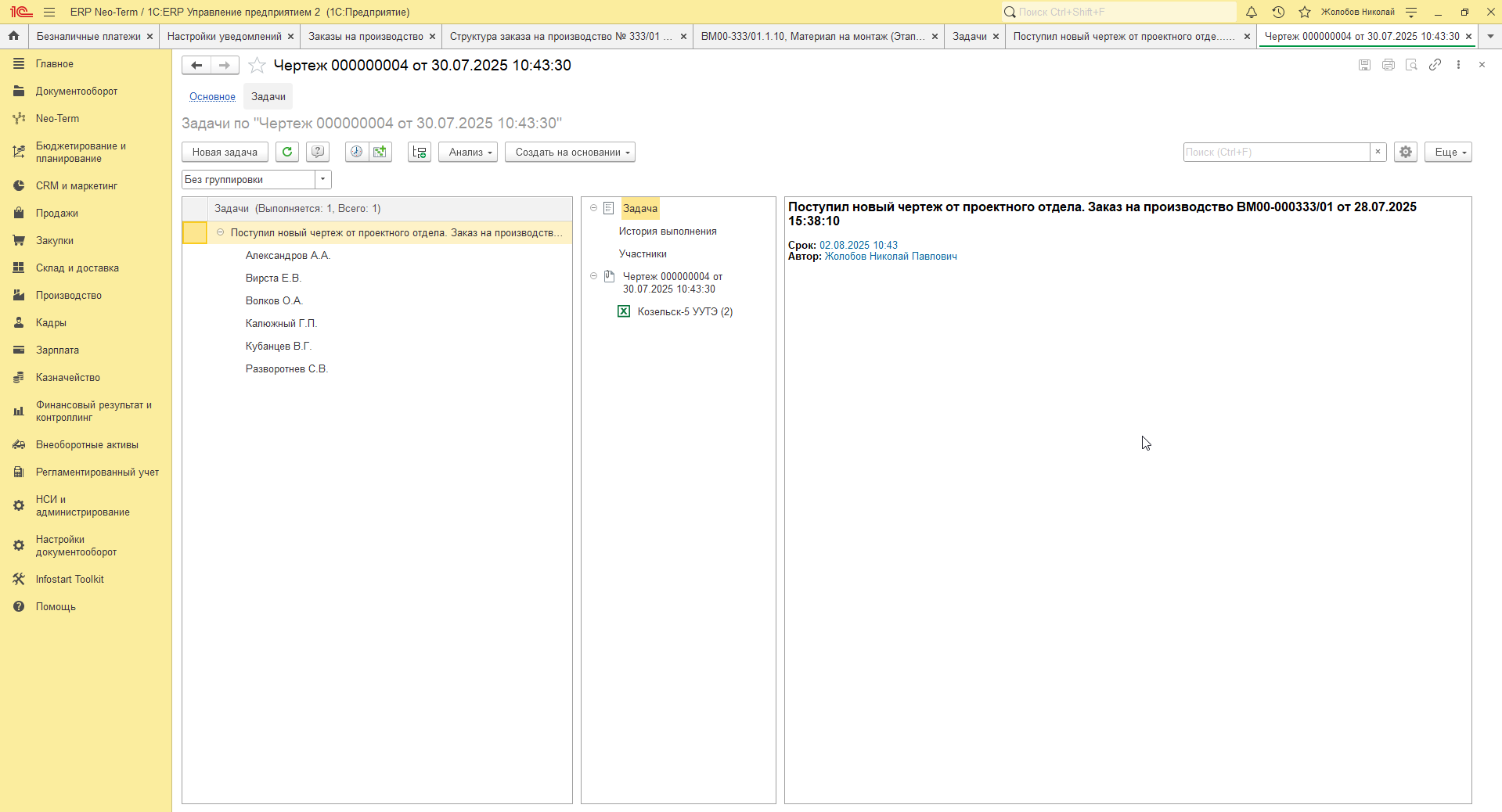Image resolution: width=1502 pixels, height=812 pixels.
Task: Click the clock icon in the tasks toolbar
Action: coord(356,152)
